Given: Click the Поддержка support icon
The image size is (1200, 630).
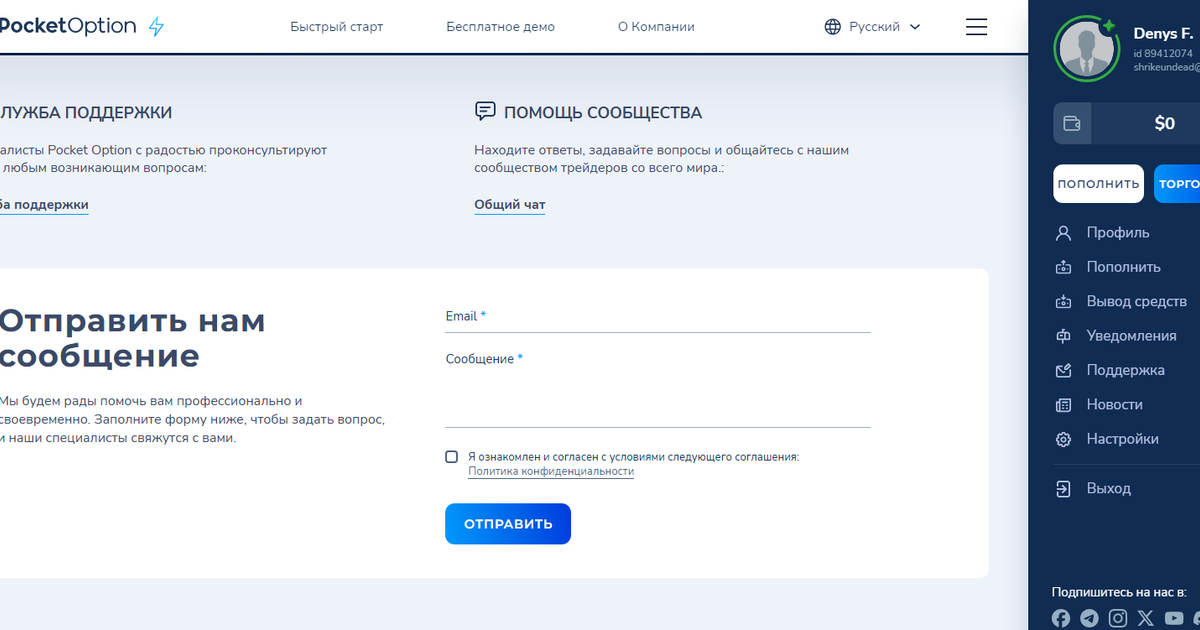Looking at the screenshot, I should tap(1064, 370).
